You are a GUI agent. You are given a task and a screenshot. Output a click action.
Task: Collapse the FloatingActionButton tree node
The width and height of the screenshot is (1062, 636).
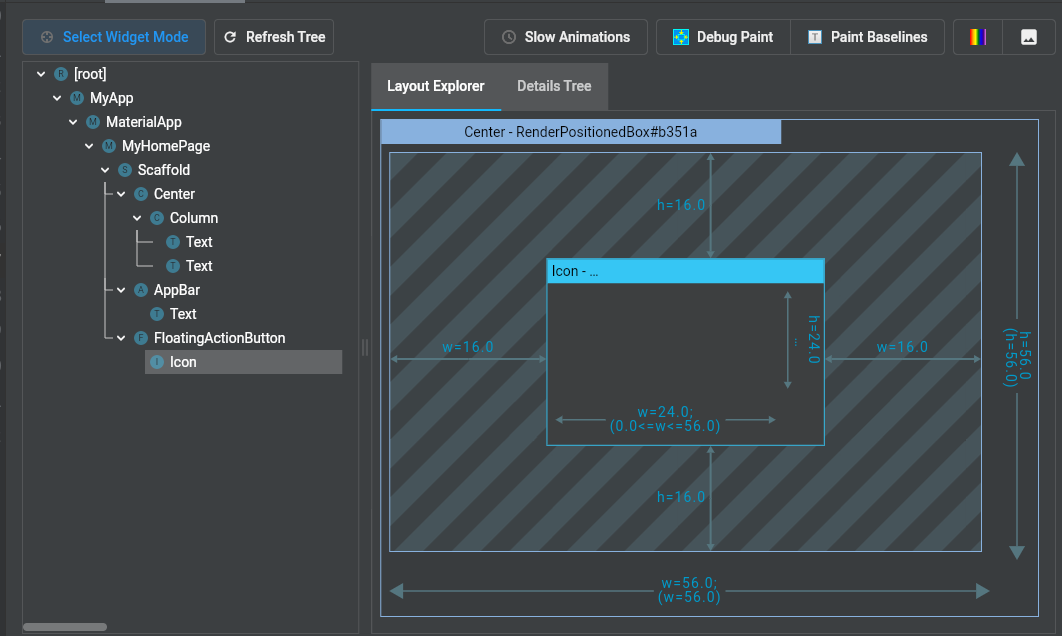[x=122, y=338]
